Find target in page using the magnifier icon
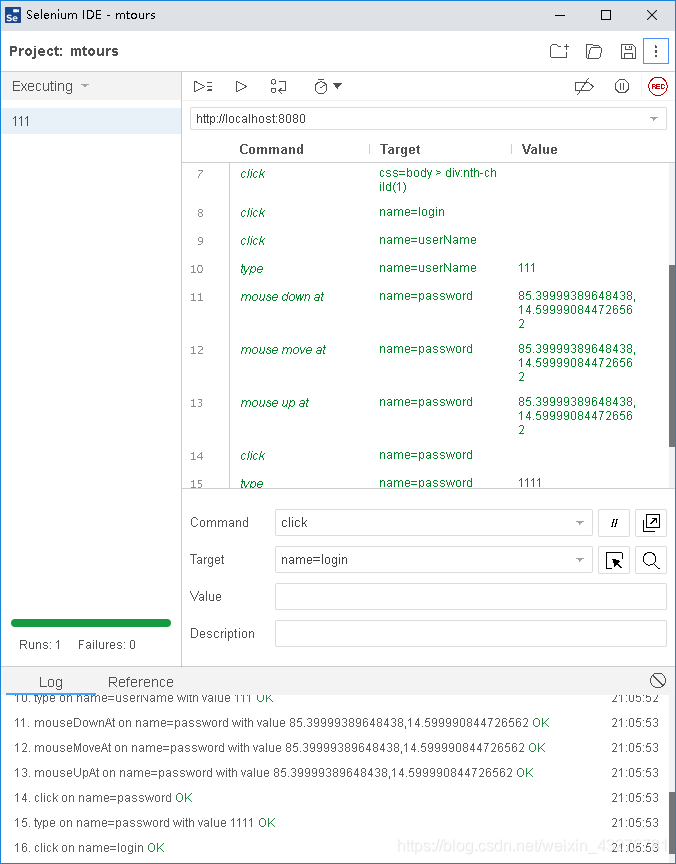 651,560
